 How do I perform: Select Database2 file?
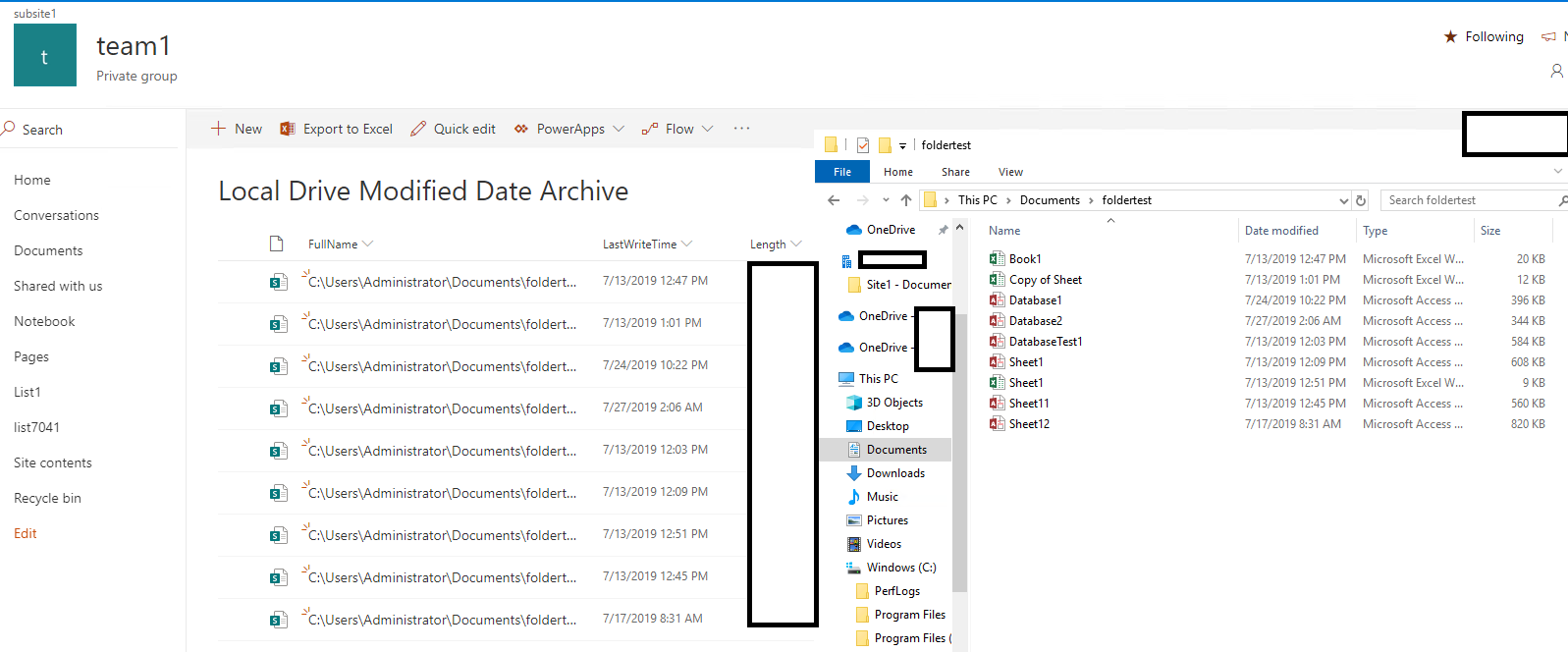tap(1036, 321)
